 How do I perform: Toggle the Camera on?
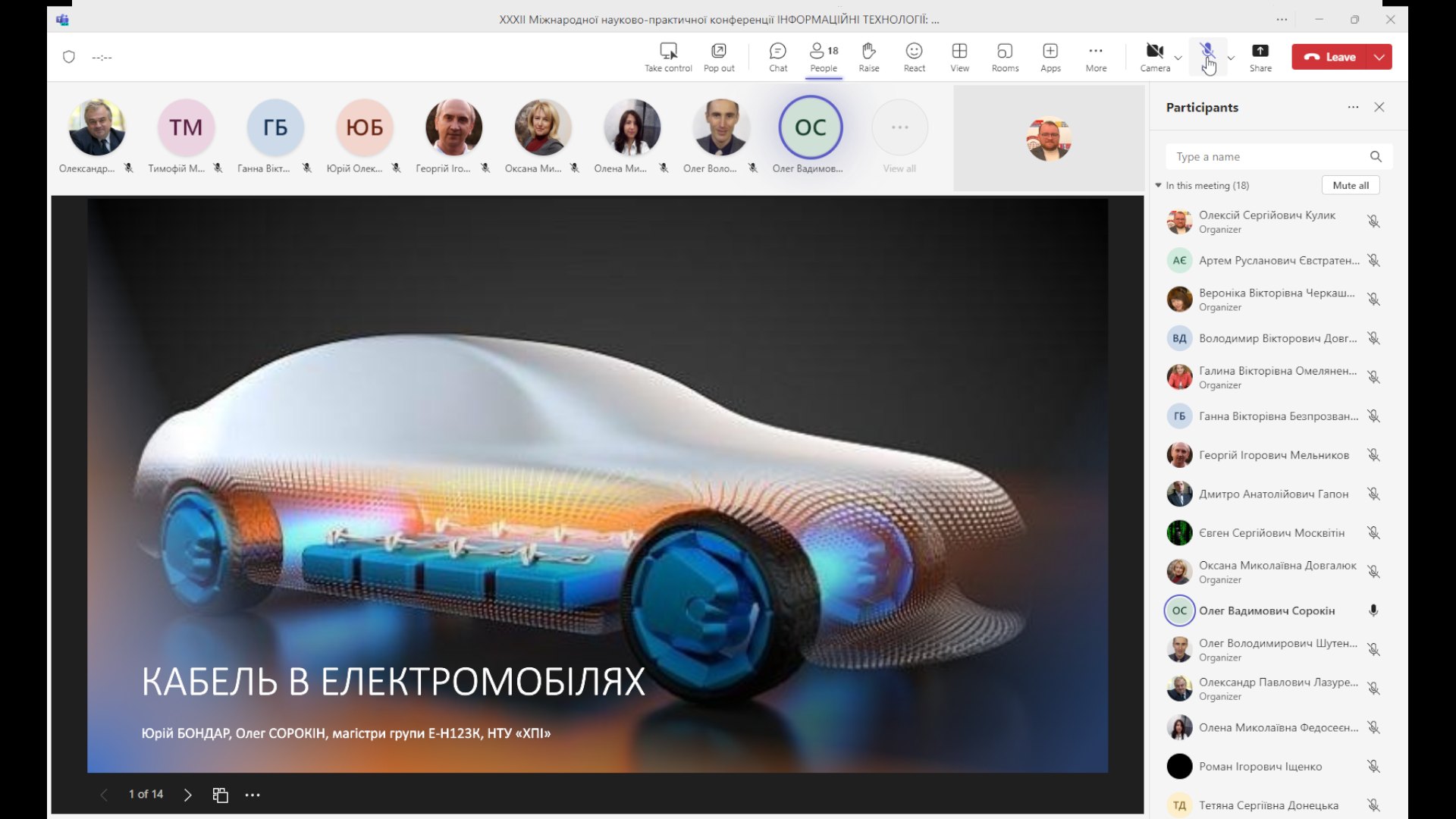1154,52
